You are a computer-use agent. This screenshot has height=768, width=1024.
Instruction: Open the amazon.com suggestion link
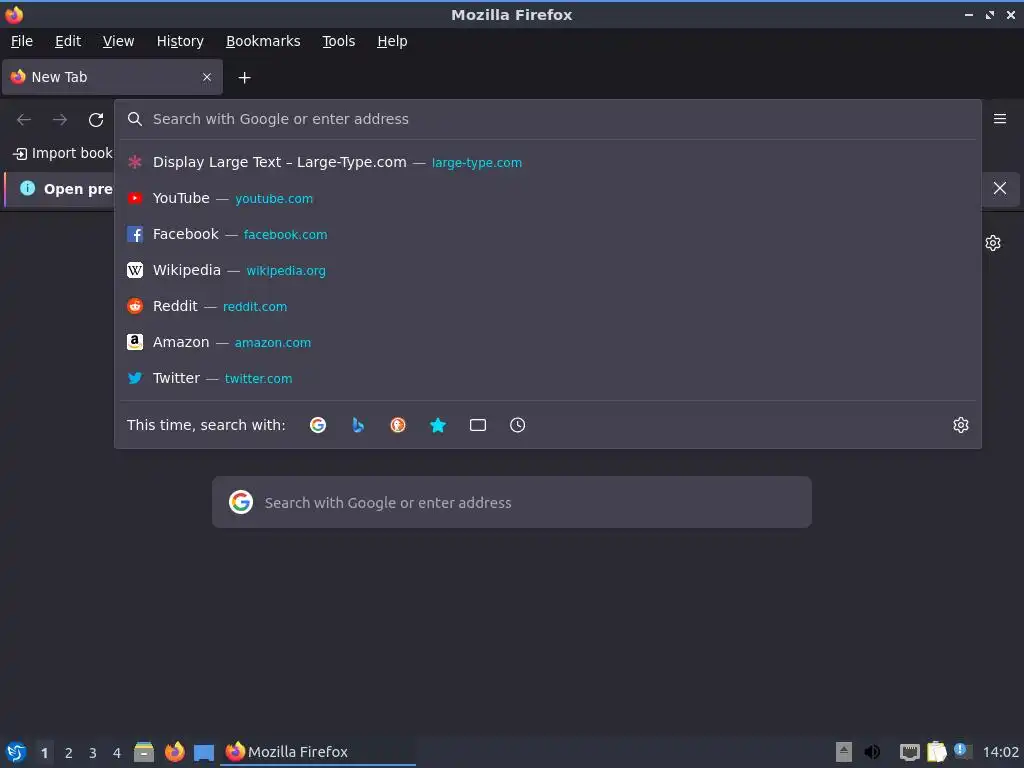[x=272, y=342]
